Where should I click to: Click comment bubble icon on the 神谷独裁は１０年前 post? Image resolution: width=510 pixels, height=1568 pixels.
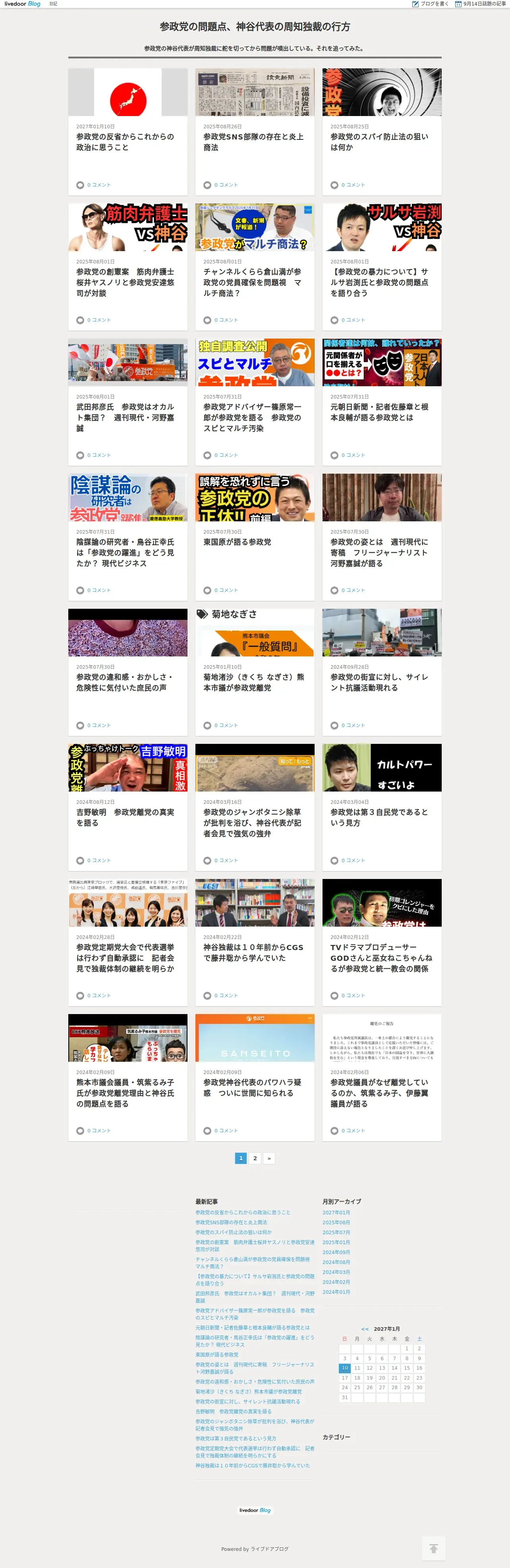(207, 996)
